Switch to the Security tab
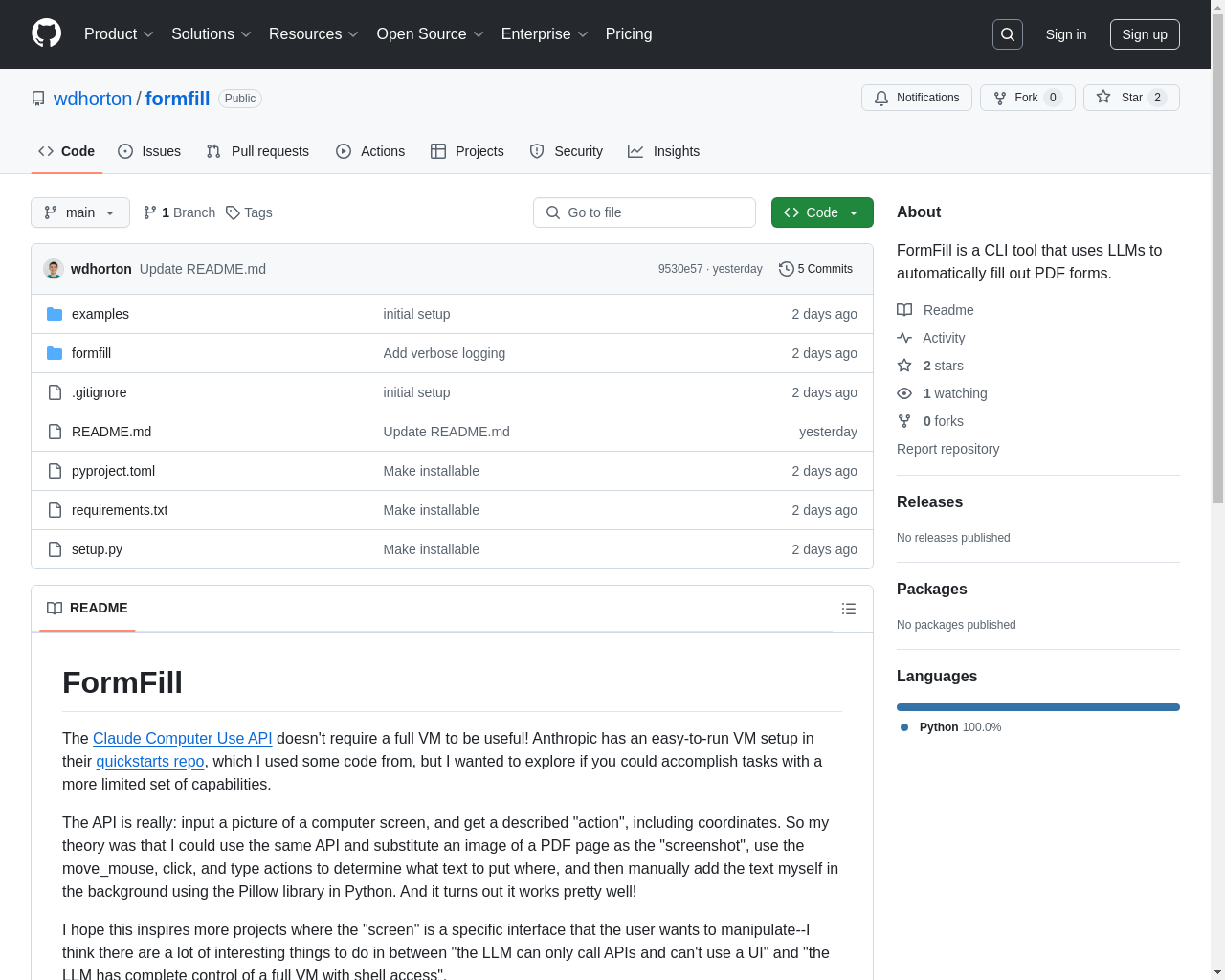 (x=567, y=151)
